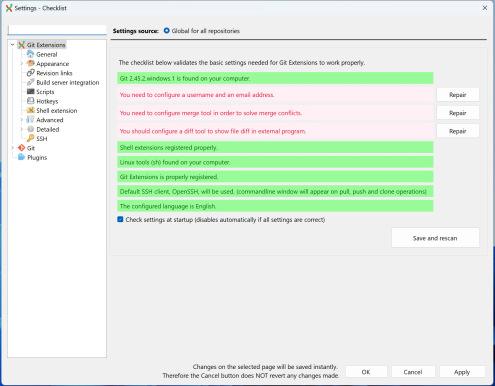Click the Apply button
495x386 pixels.
pyautogui.click(x=462, y=372)
